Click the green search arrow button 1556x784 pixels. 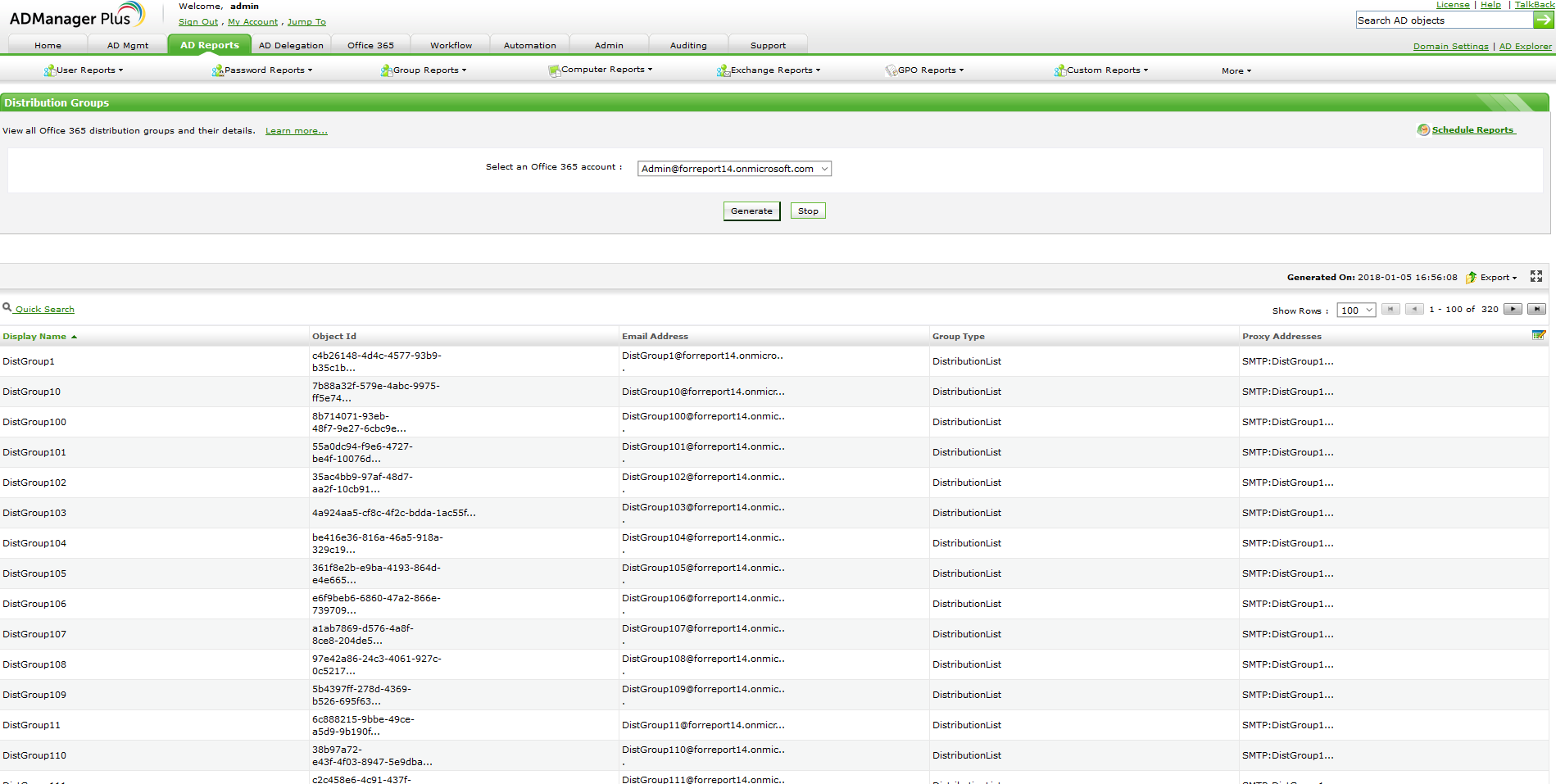(x=1544, y=20)
